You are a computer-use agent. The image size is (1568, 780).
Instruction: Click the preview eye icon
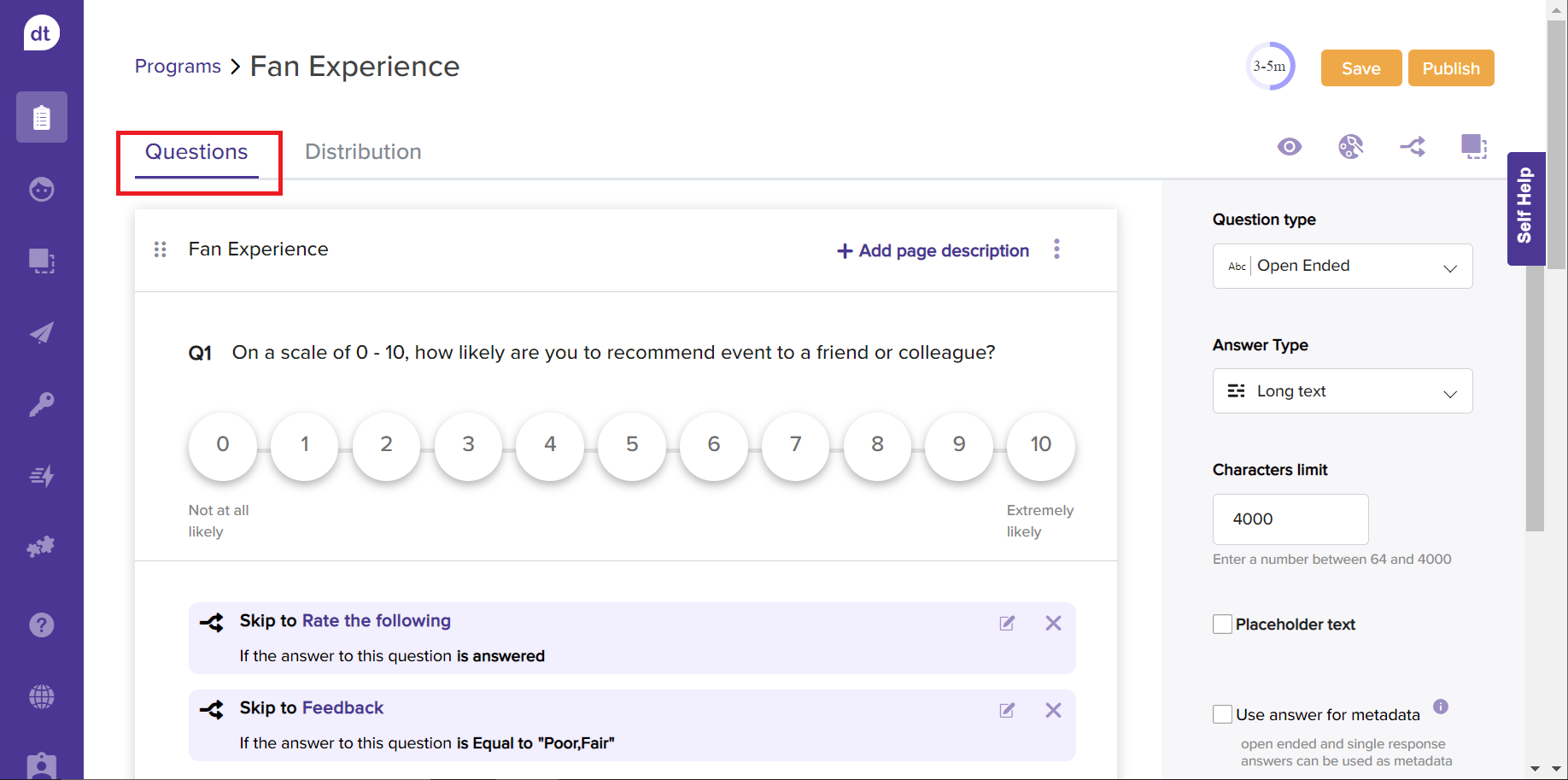point(1289,147)
